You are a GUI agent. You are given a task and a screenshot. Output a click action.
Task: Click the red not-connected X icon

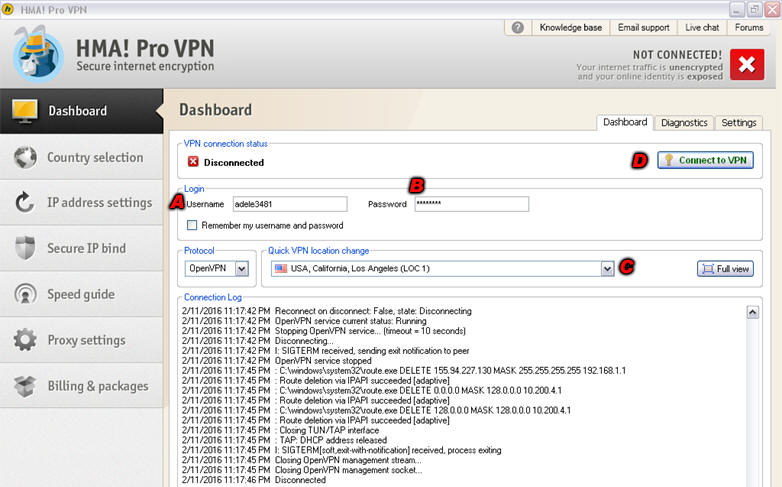click(746, 64)
